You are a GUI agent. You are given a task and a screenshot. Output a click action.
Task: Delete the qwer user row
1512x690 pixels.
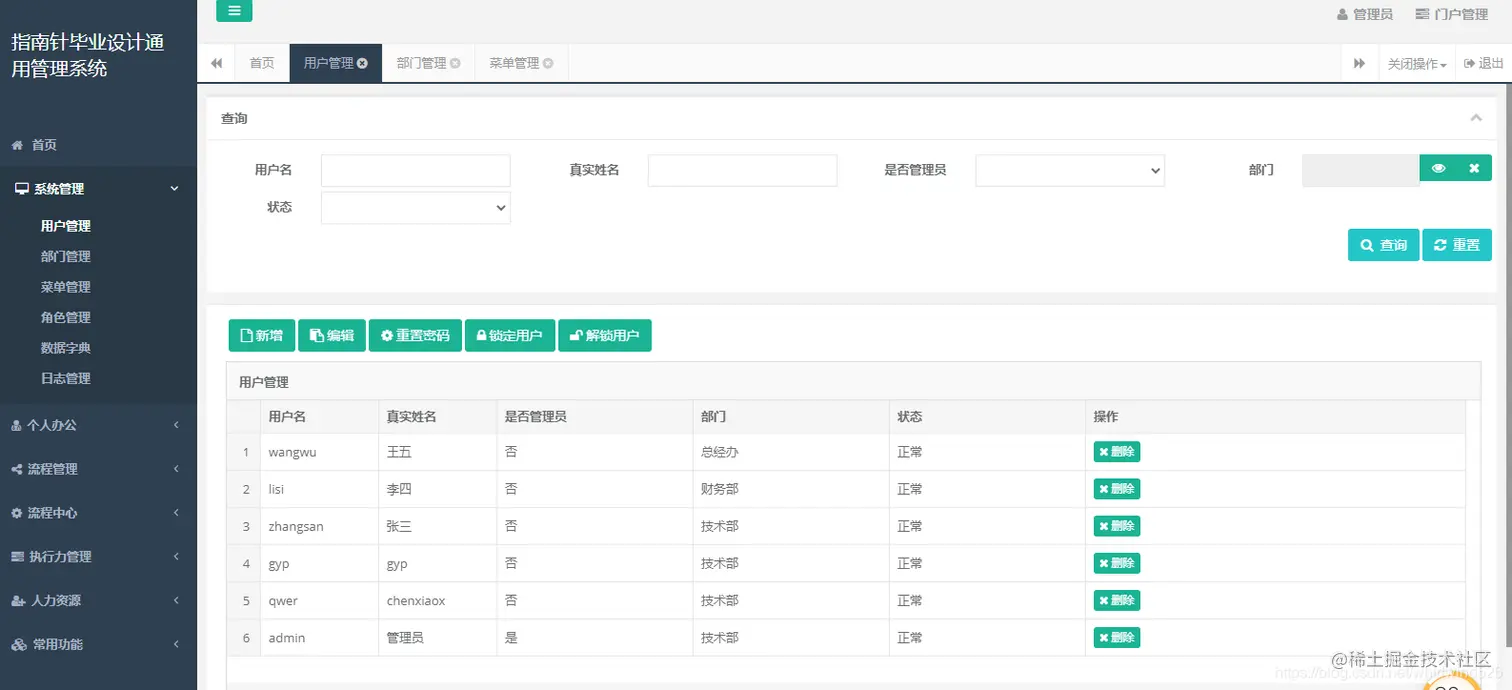[1117, 600]
